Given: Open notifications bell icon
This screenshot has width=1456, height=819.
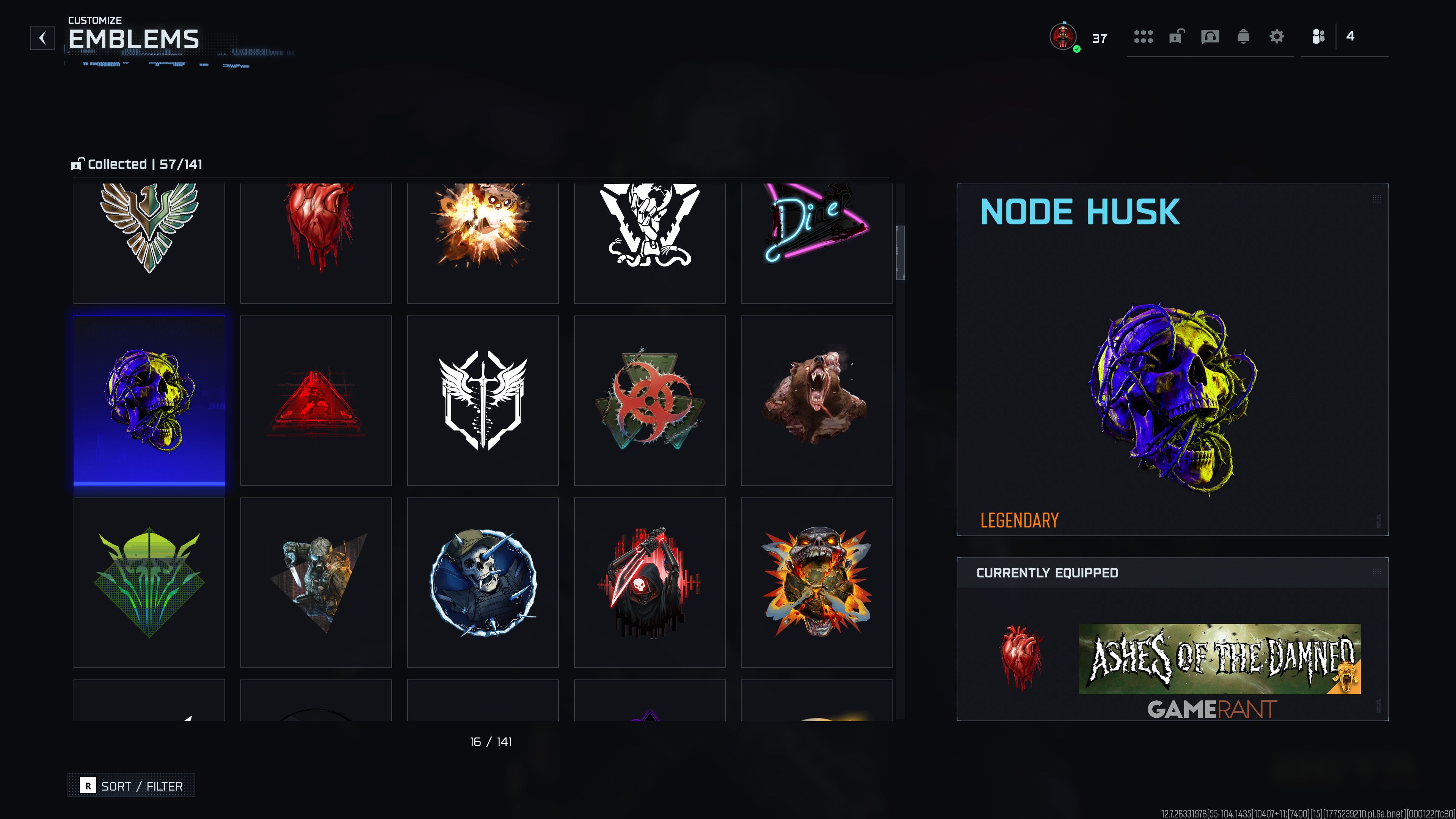Looking at the screenshot, I should pyautogui.click(x=1244, y=37).
